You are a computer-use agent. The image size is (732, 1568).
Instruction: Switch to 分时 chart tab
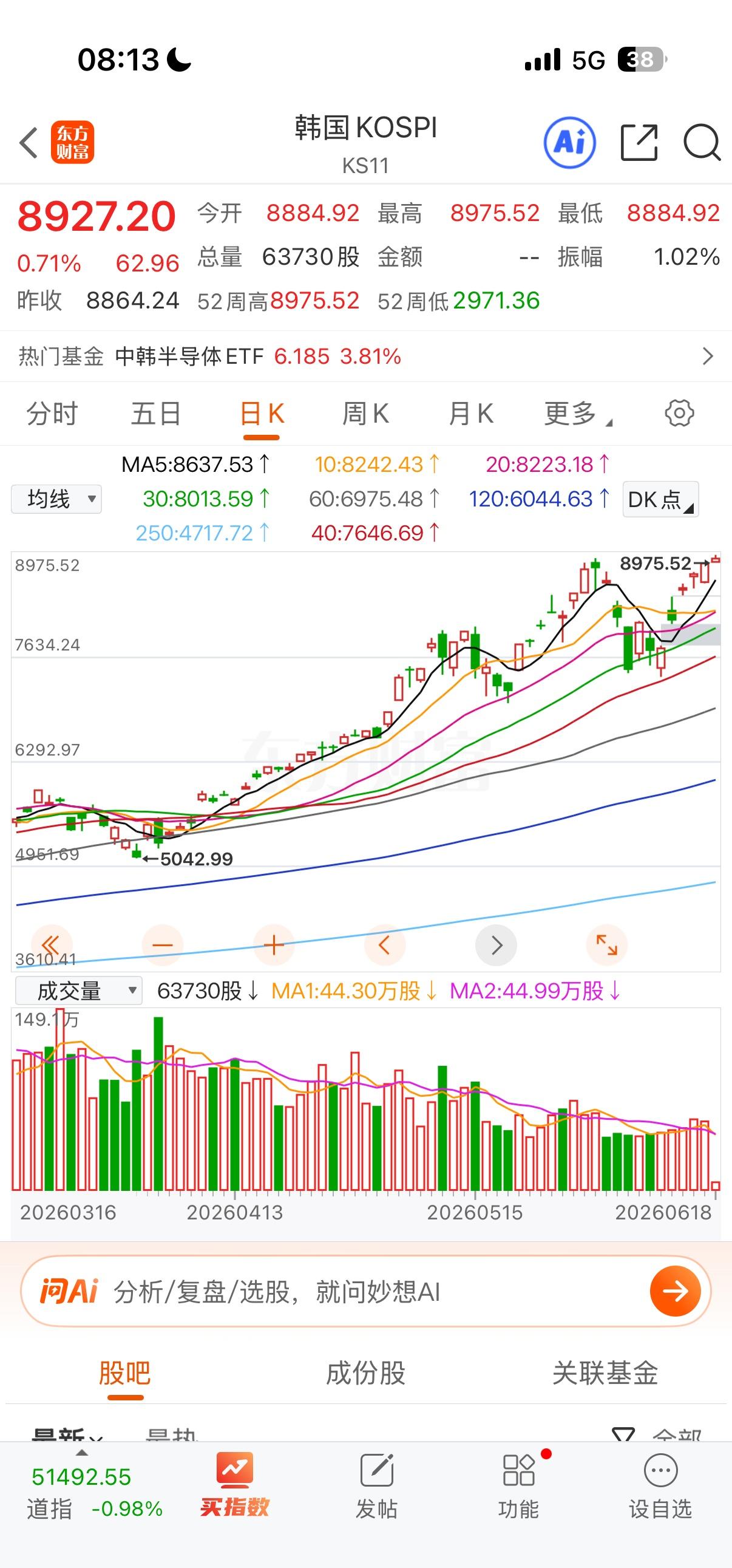[52, 414]
